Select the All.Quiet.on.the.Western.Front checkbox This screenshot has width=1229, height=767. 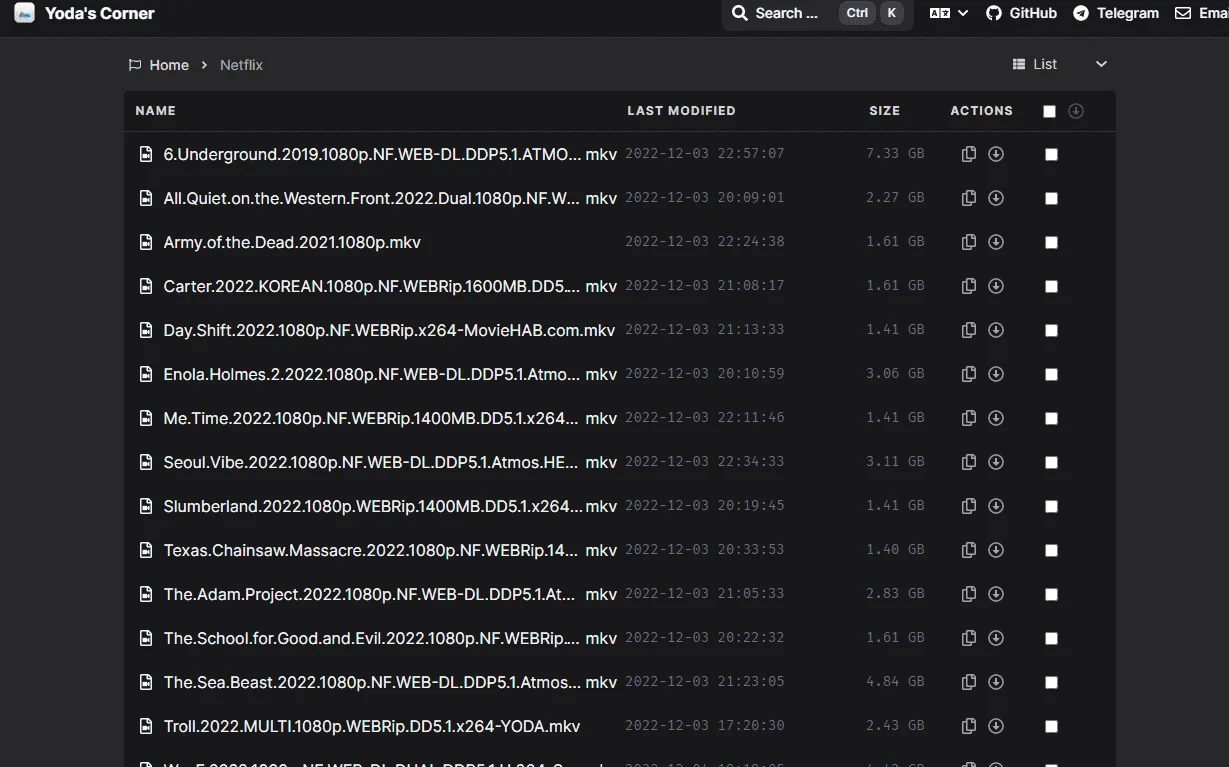click(1051, 198)
